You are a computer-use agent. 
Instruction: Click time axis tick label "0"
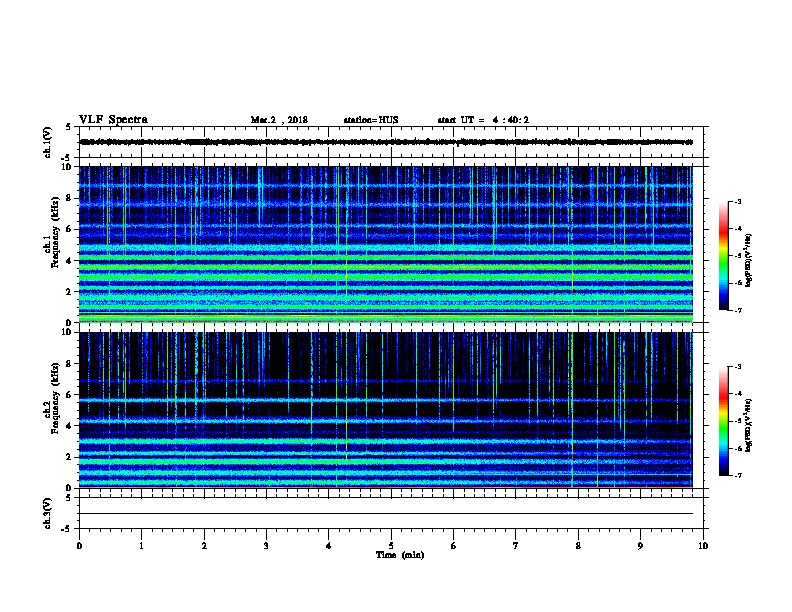[79, 545]
